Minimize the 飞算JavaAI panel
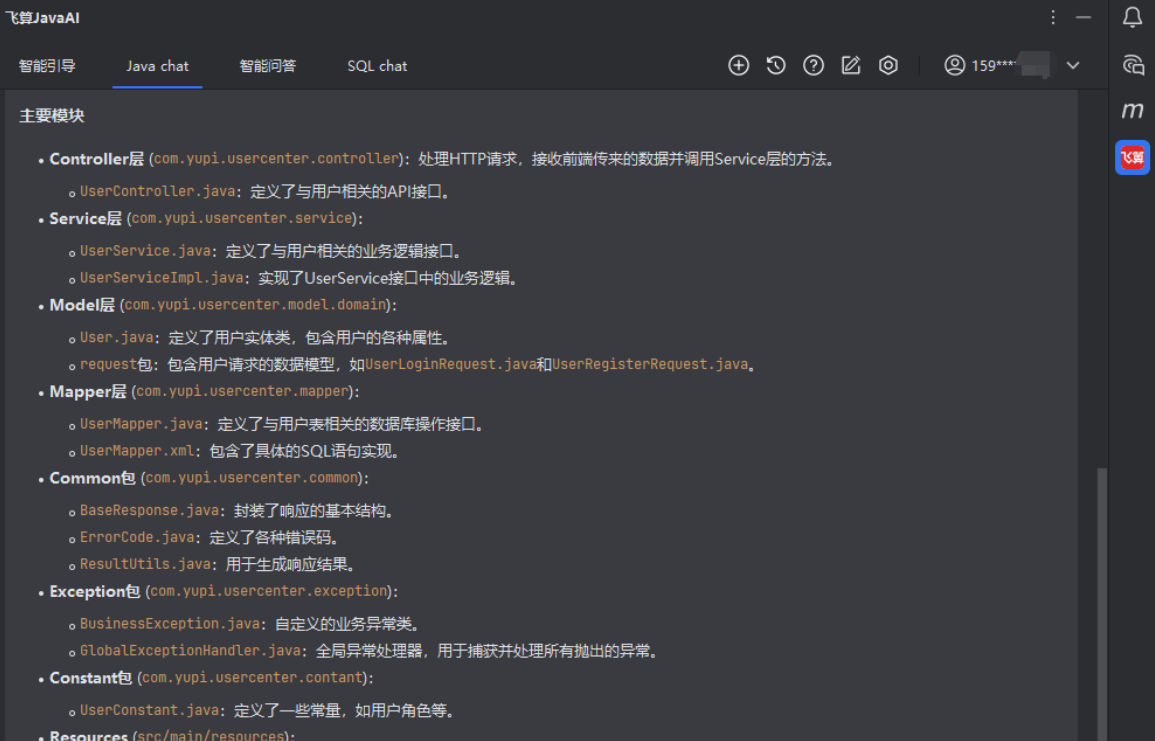 click(1083, 18)
